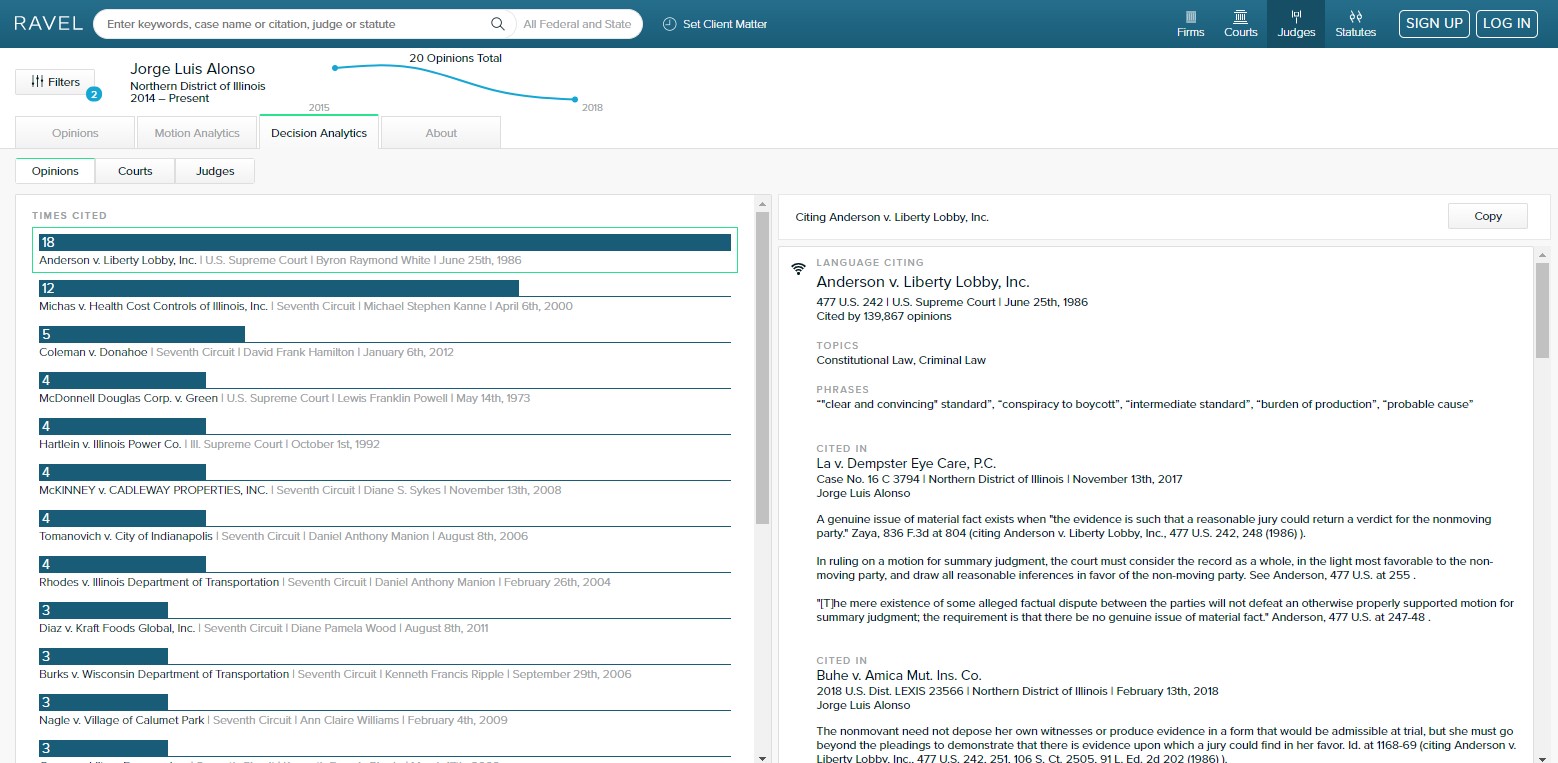
Task: Switch to the Motion Analytics tab
Action: click(197, 133)
